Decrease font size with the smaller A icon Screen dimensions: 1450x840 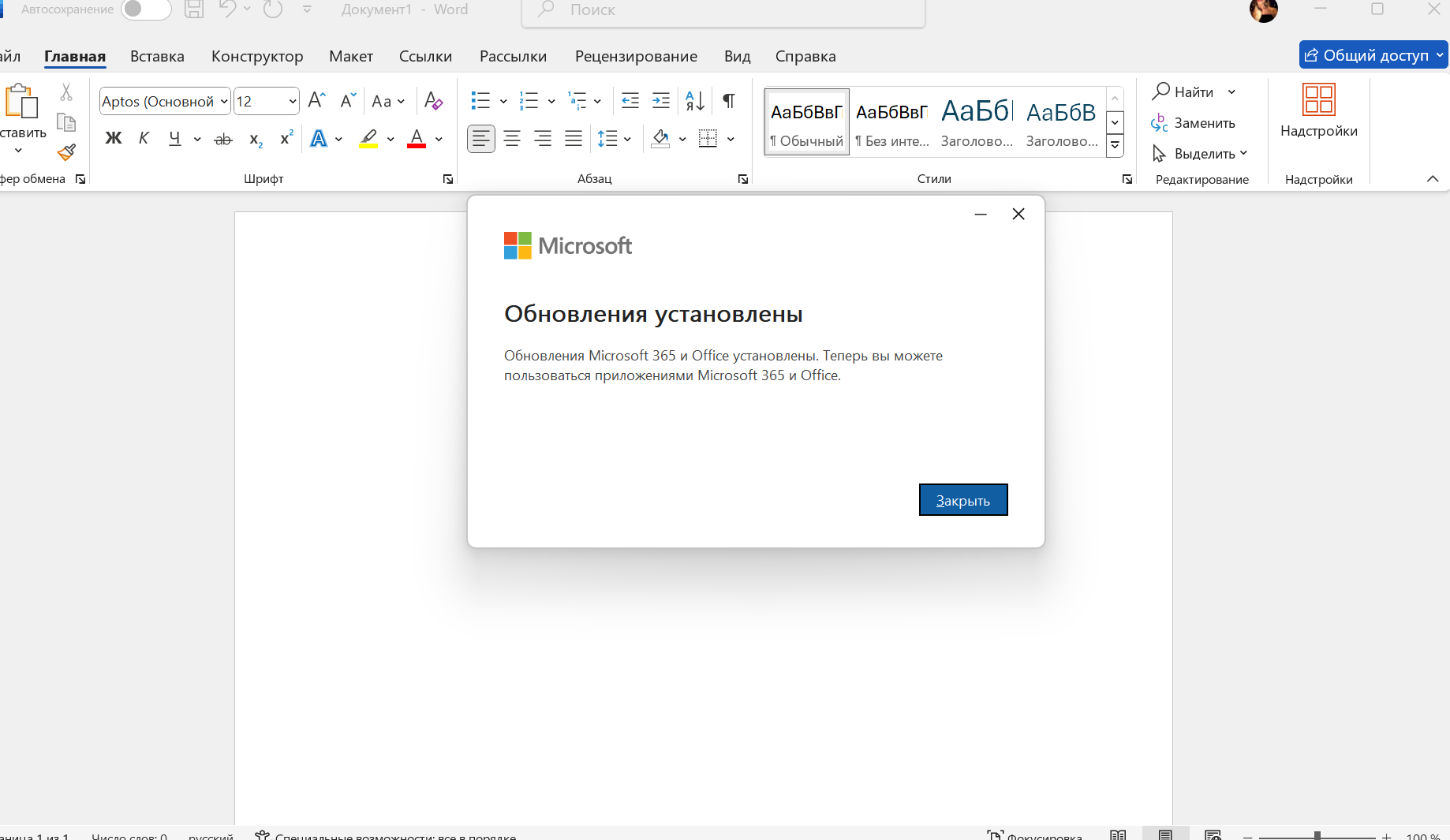(348, 100)
